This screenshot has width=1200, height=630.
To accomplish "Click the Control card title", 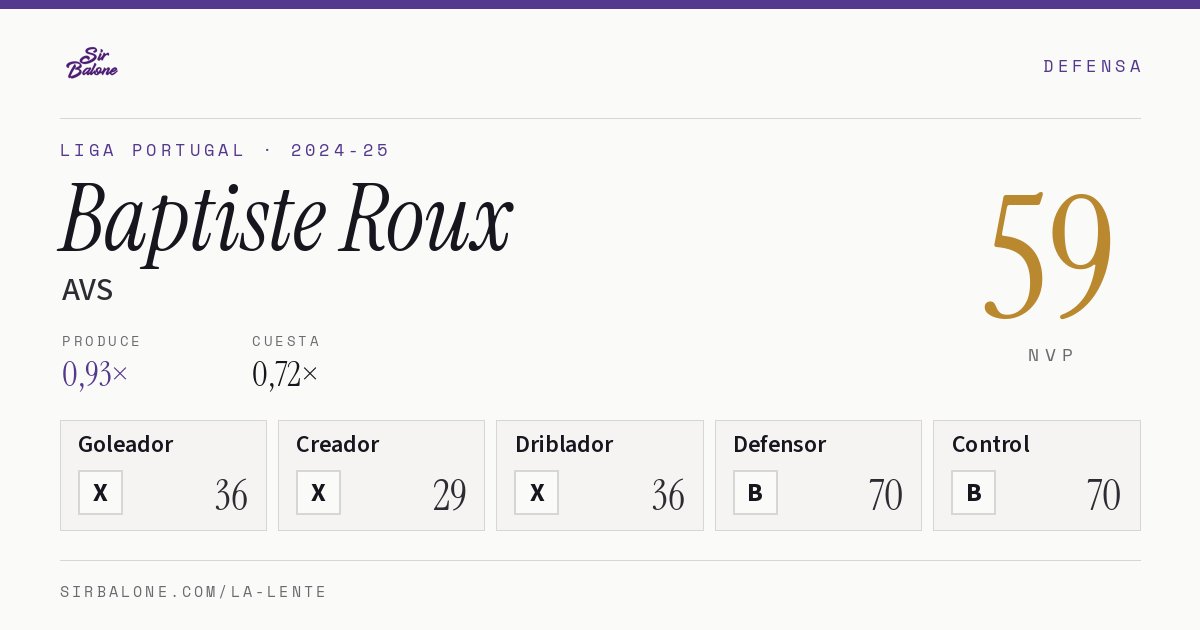I will tap(991, 444).
